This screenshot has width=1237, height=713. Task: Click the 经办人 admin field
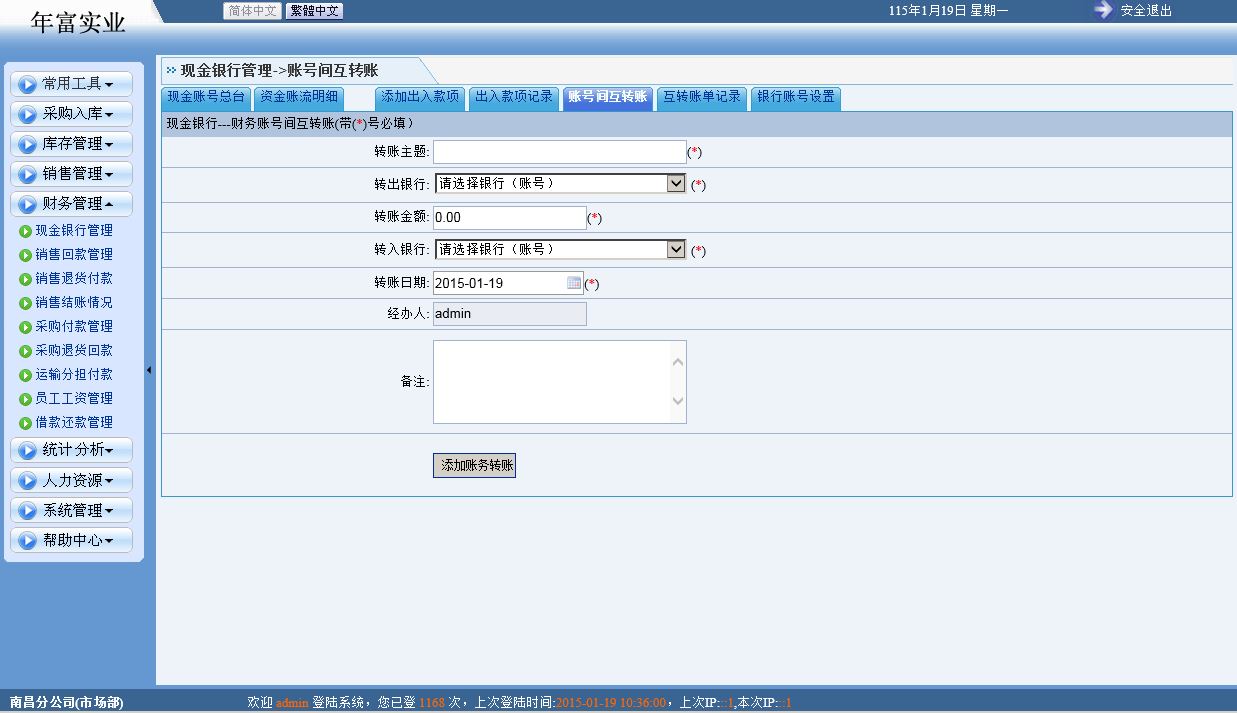coord(510,314)
